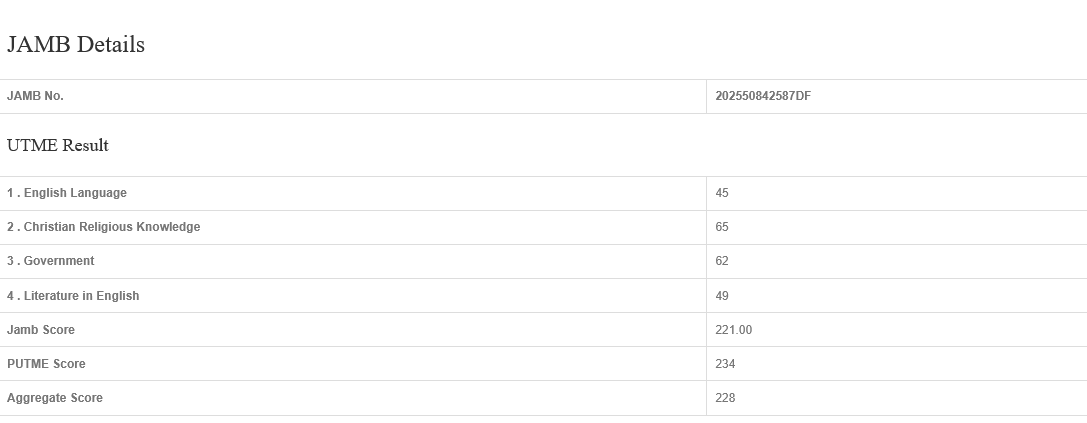Click Aggregate Score value 228
1087x423 pixels.
pyautogui.click(x=725, y=398)
